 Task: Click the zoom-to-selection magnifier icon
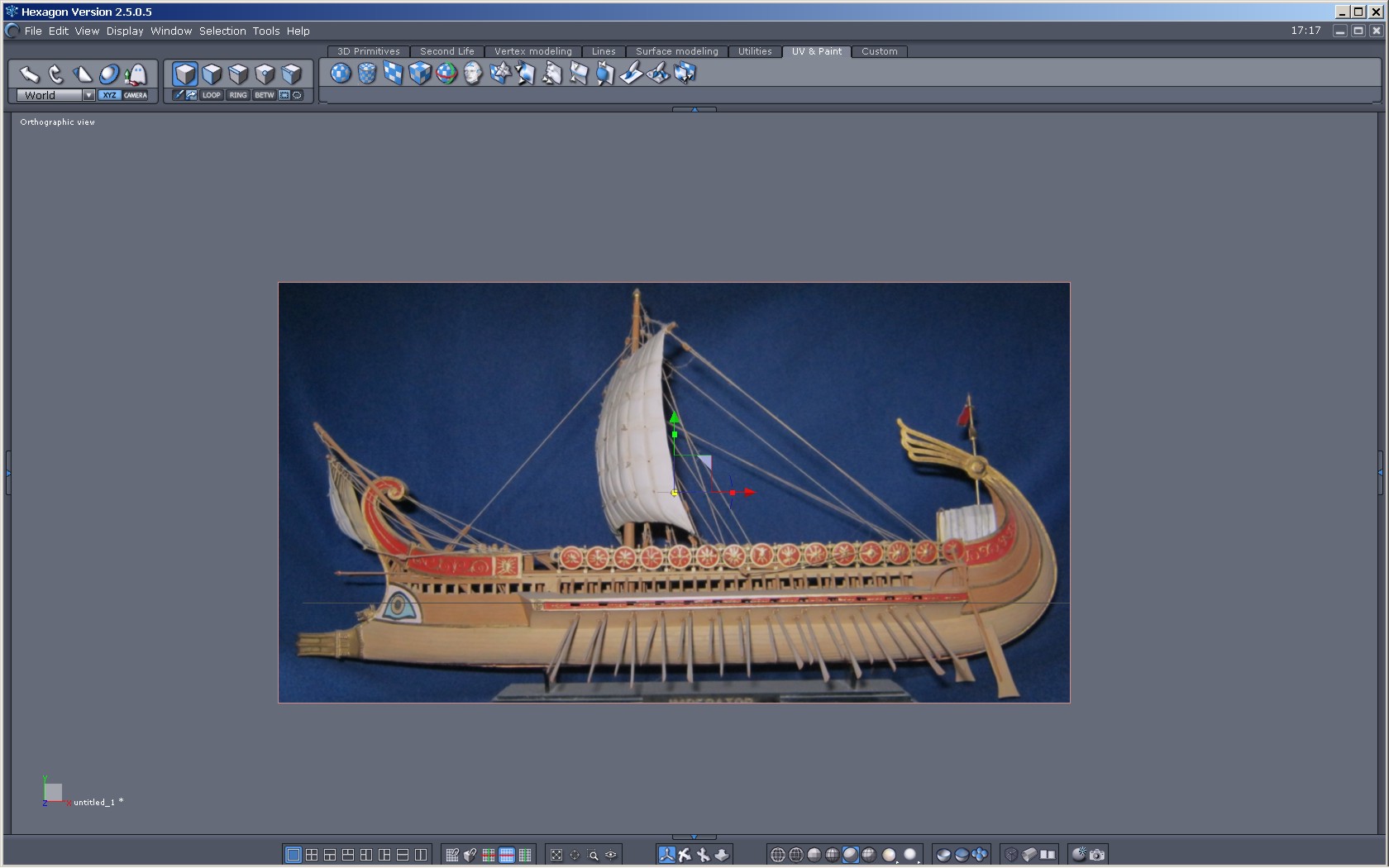click(x=593, y=855)
